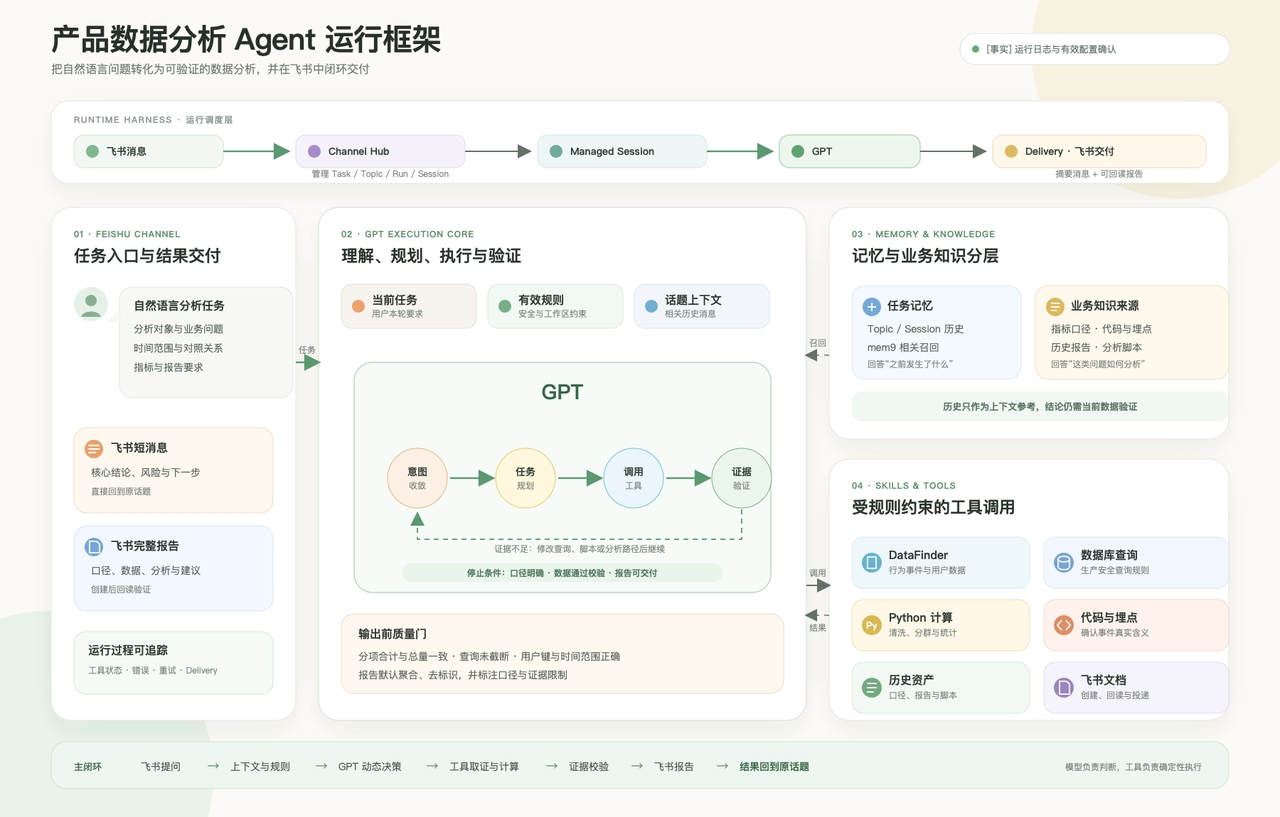Click the green dot beside 有效规则
This screenshot has height=817, width=1280.
(x=505, y=306)
